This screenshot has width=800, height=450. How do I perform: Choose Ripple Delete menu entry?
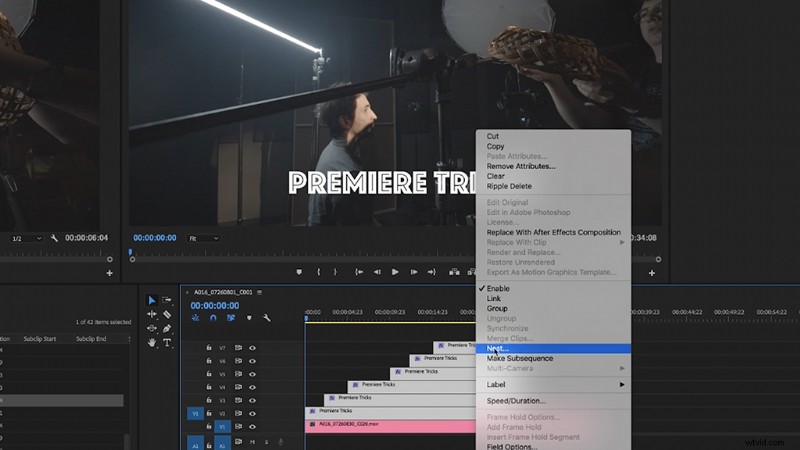[x=554, y=186]
